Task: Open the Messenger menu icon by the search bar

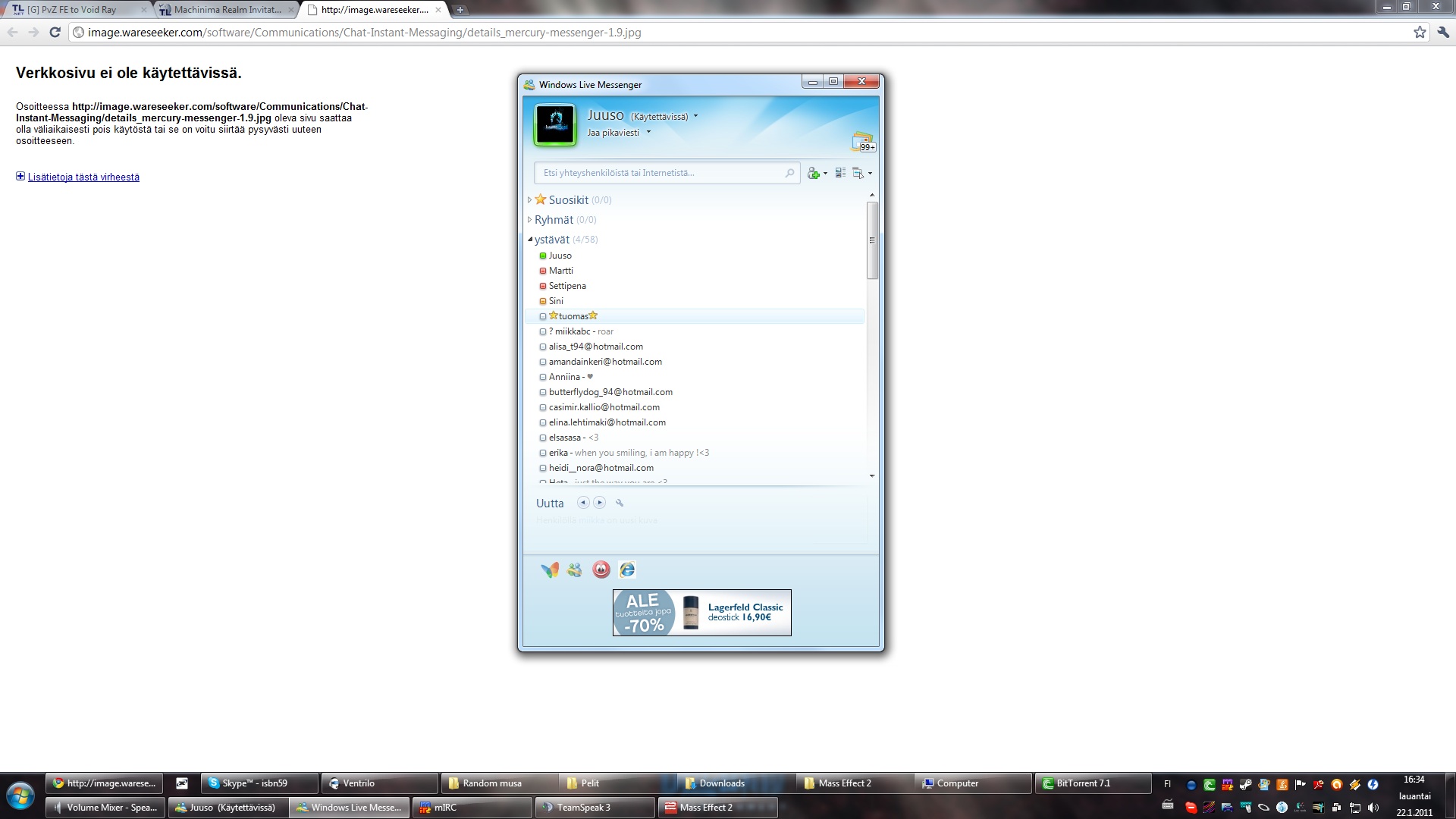Action: (858, 173)
